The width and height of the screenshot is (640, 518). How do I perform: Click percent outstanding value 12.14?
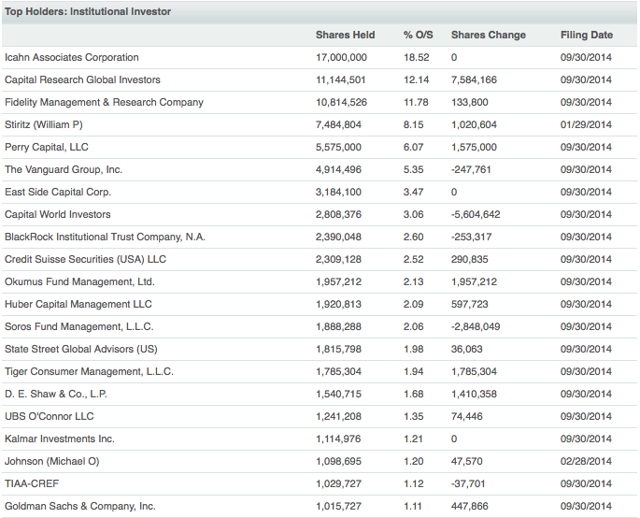coord(416,80)
